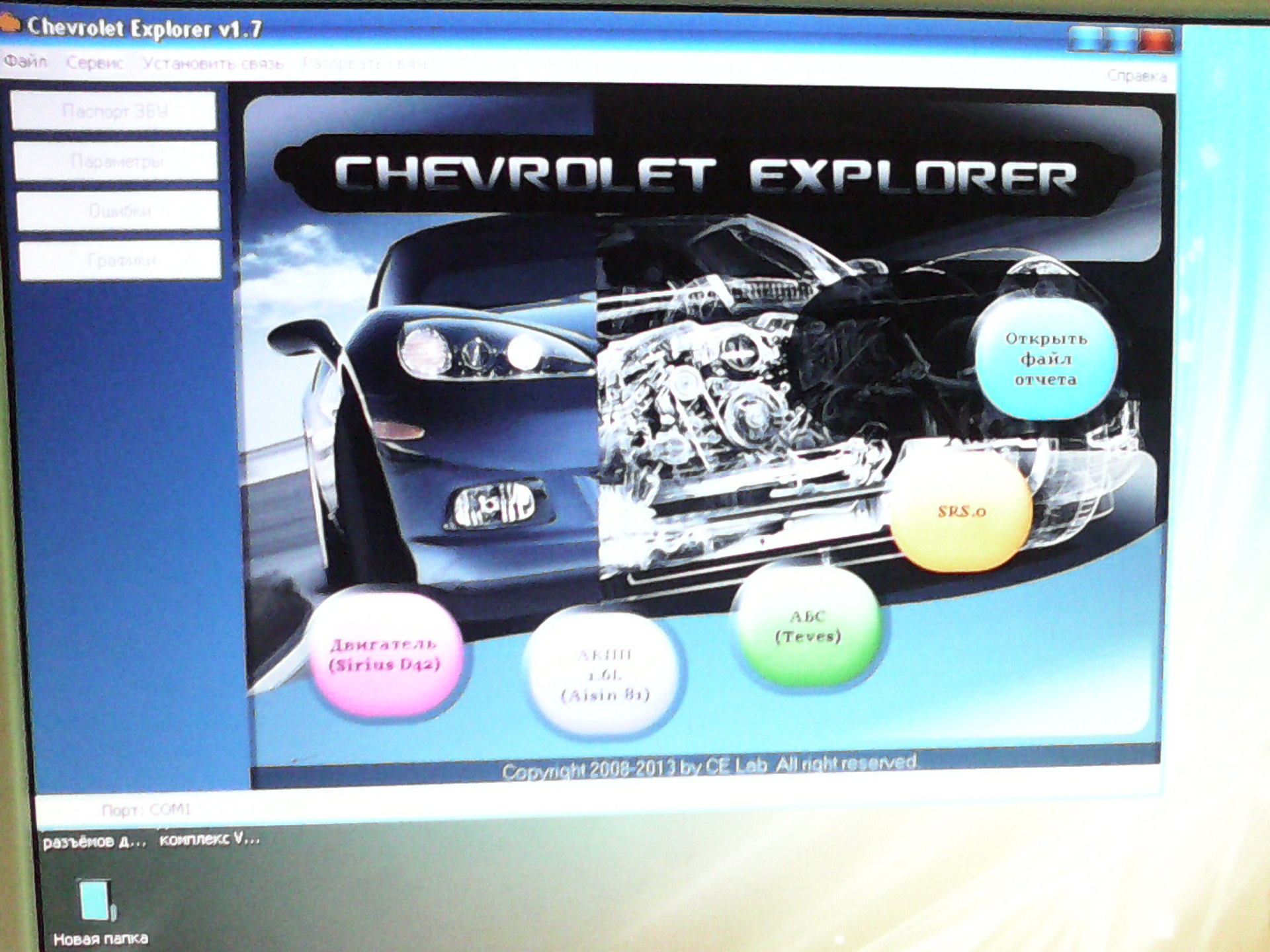Select the green АБС (Teves) bubble
The width and height of the screenshot is (1270, 952).
[x=808, y=626]
